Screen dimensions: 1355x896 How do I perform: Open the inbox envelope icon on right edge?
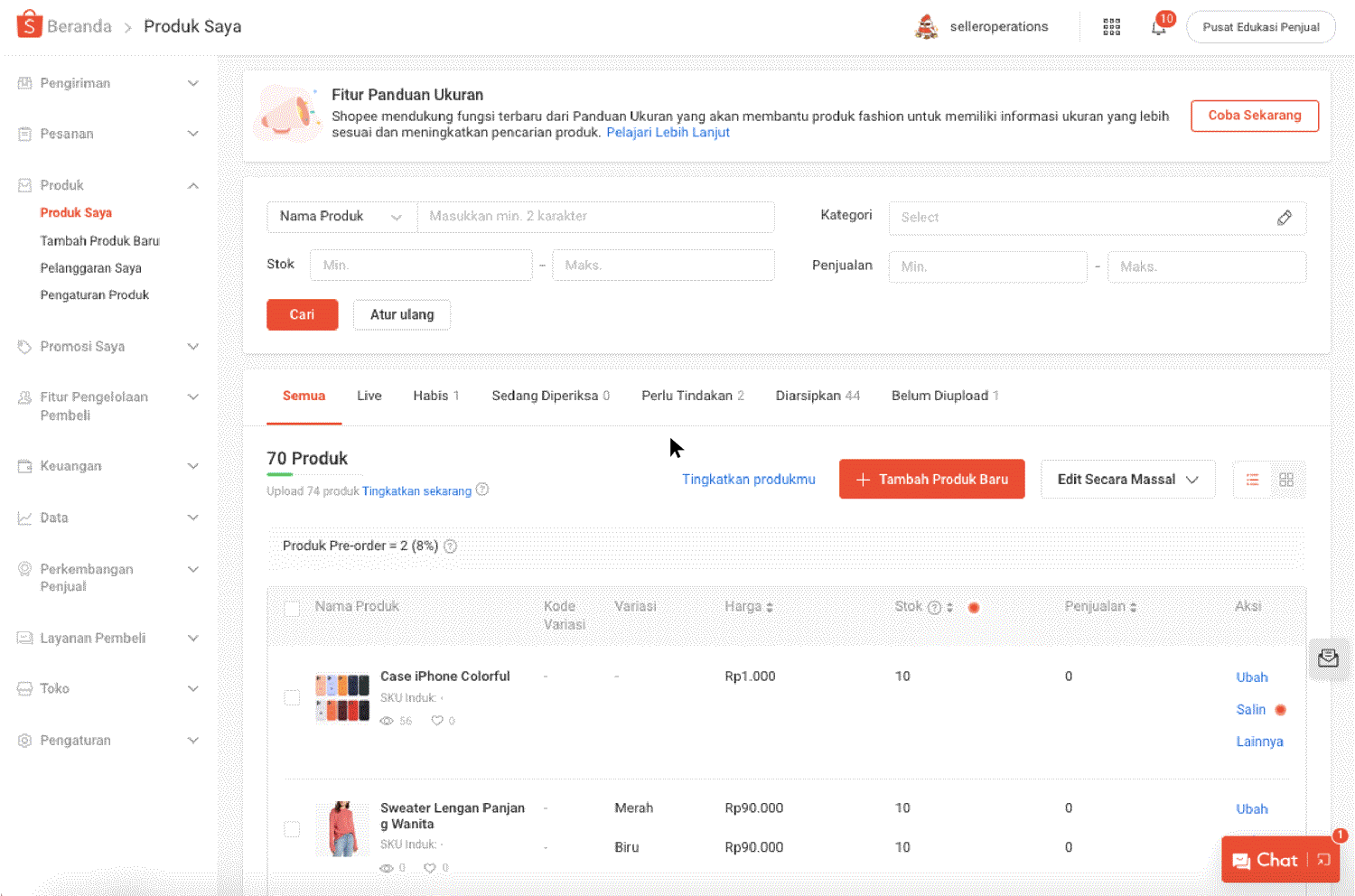tap(1327, 658)
